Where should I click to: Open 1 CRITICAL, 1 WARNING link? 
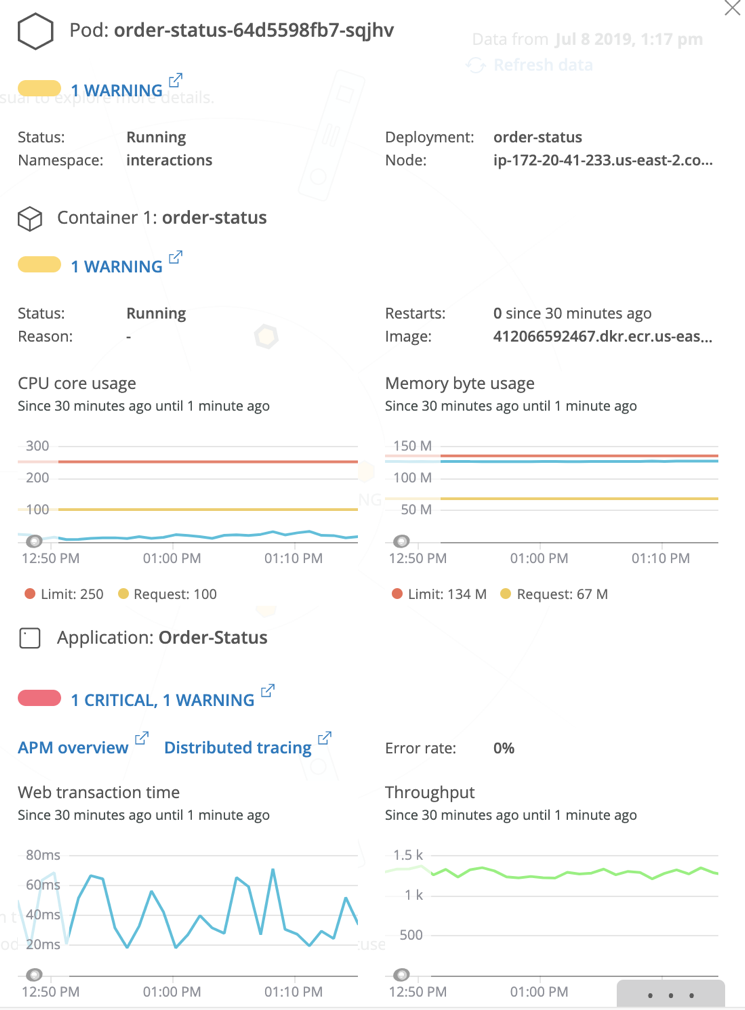[x=162, y=700]
